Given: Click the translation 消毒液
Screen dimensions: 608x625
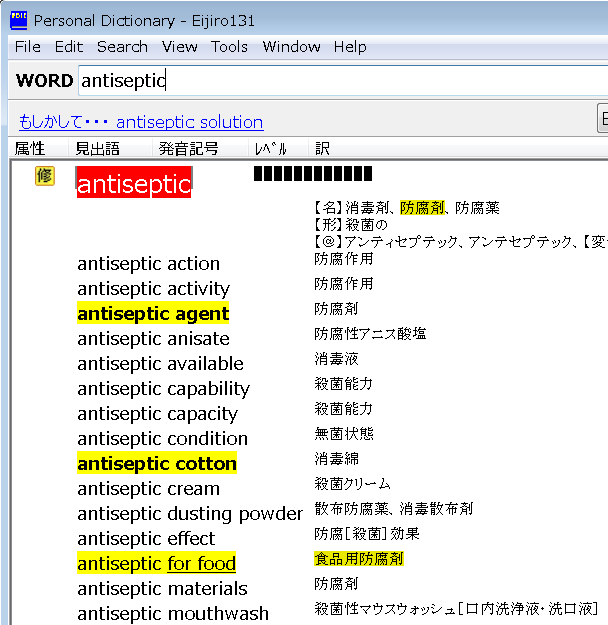Looking at the screenshot, I should pos(336,359).
